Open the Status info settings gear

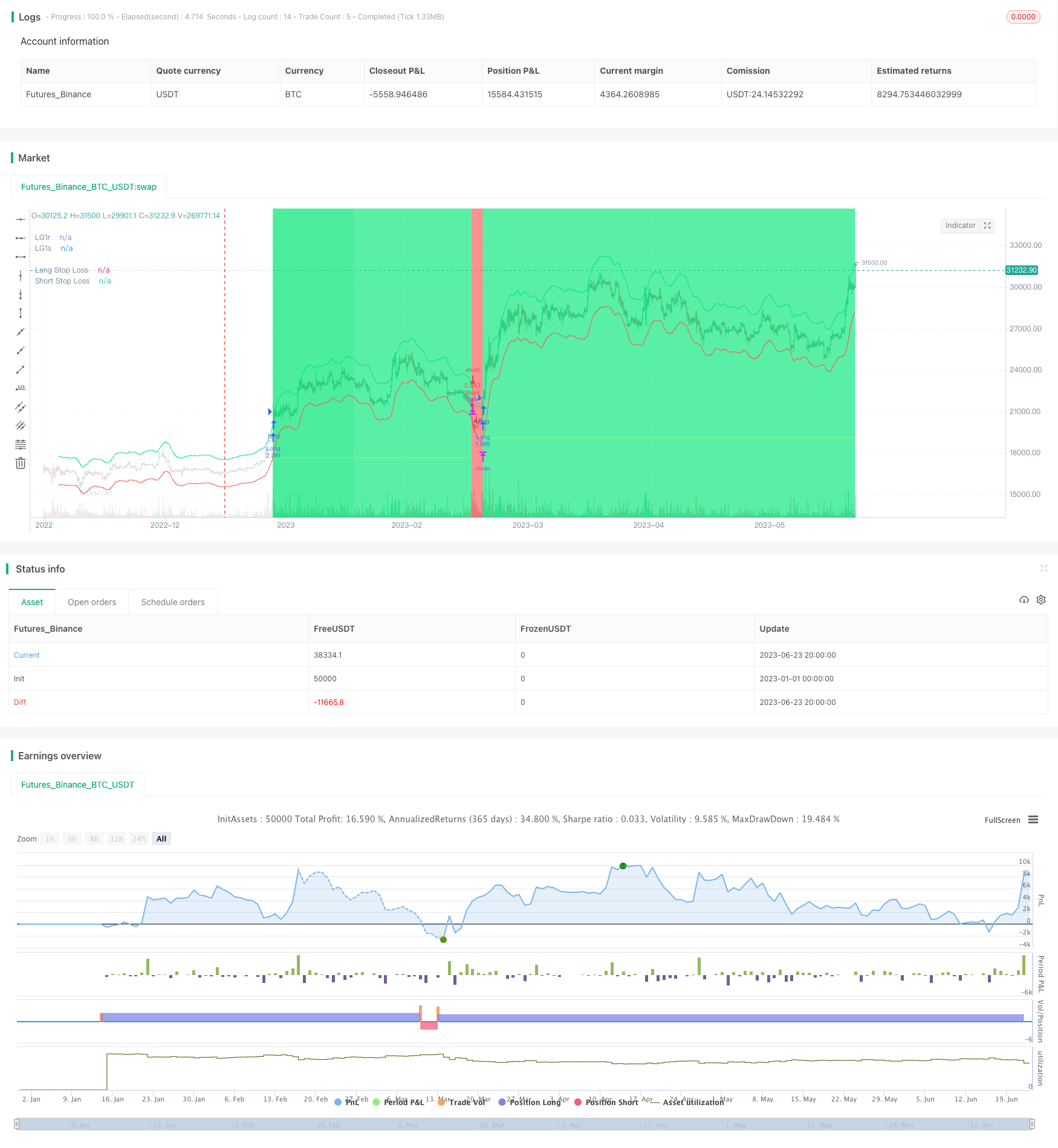point(1041,600)
